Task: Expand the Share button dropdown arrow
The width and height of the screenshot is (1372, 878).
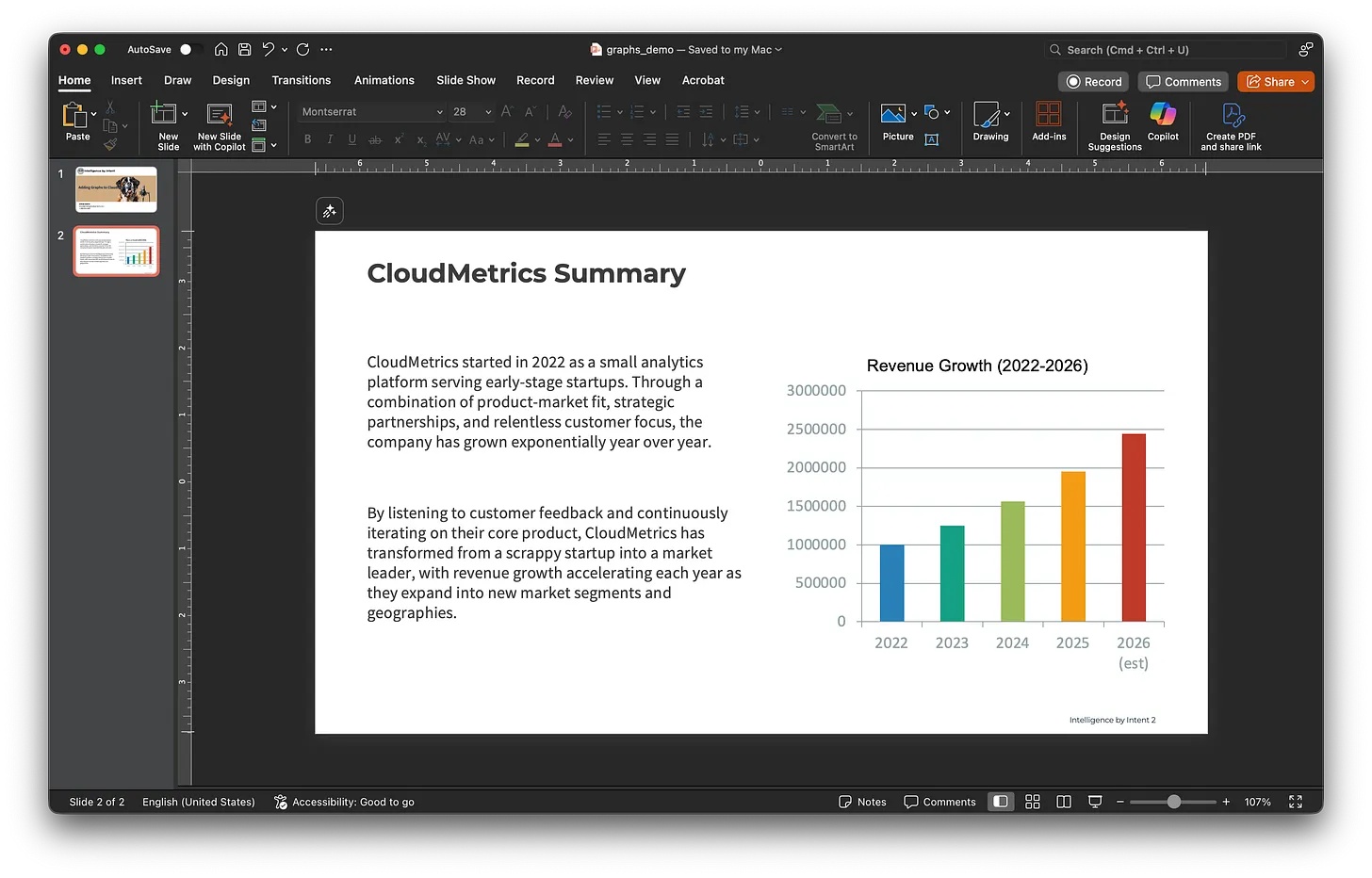Action: (x=1305, y=82)
